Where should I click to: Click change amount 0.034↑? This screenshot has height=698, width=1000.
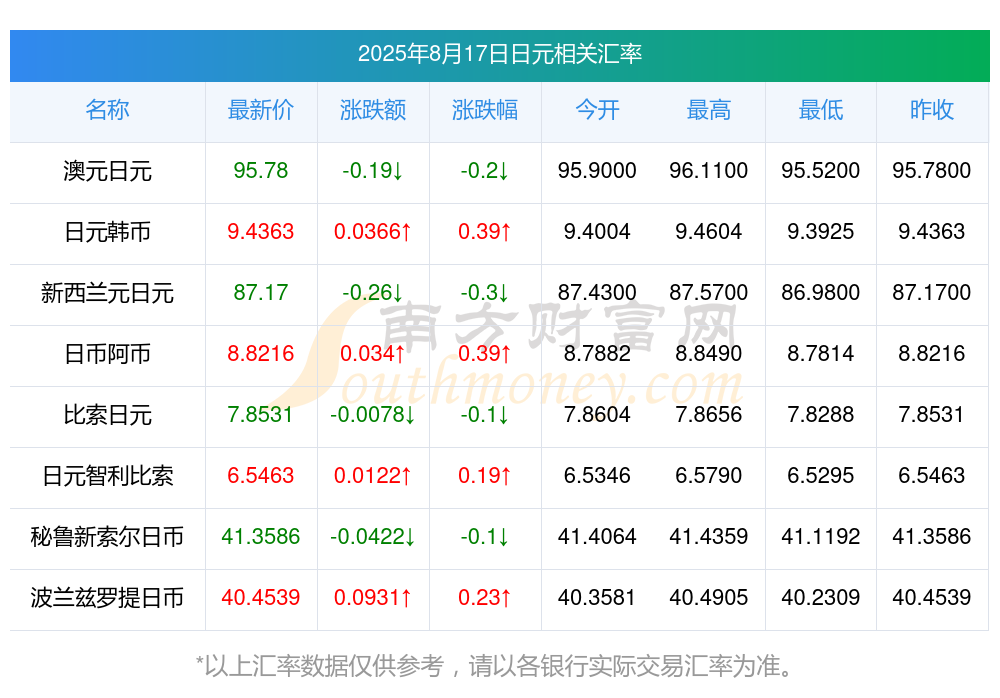[372, 353]
